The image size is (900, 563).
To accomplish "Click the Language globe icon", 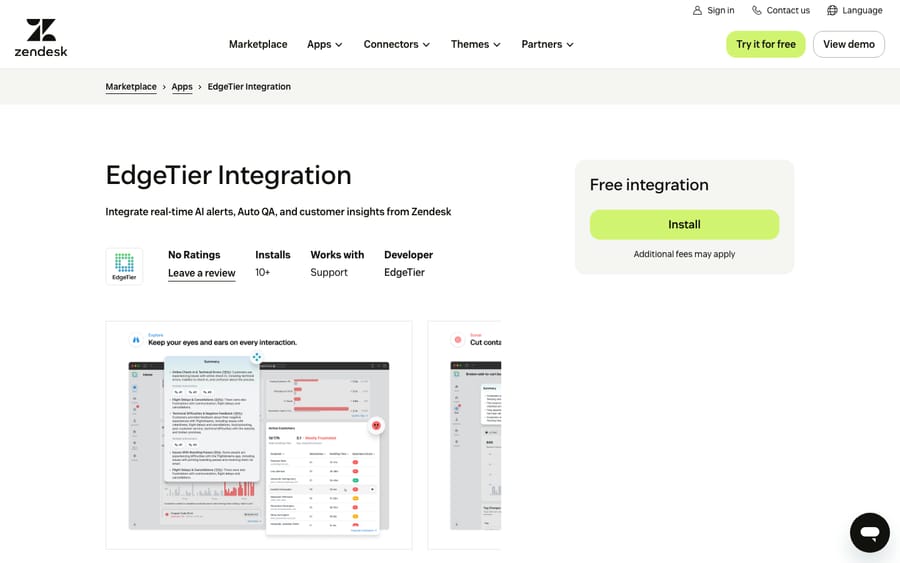I will 832,10.
